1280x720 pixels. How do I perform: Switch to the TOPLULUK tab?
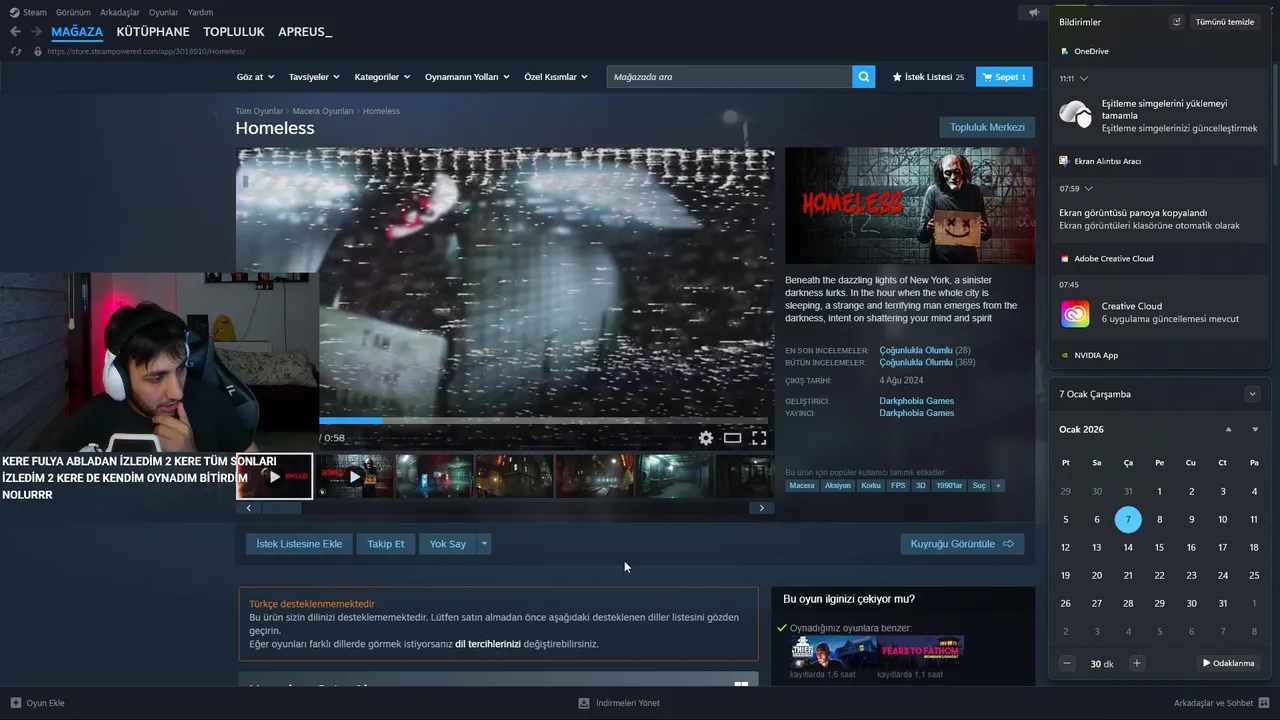(x=234, y=32)
